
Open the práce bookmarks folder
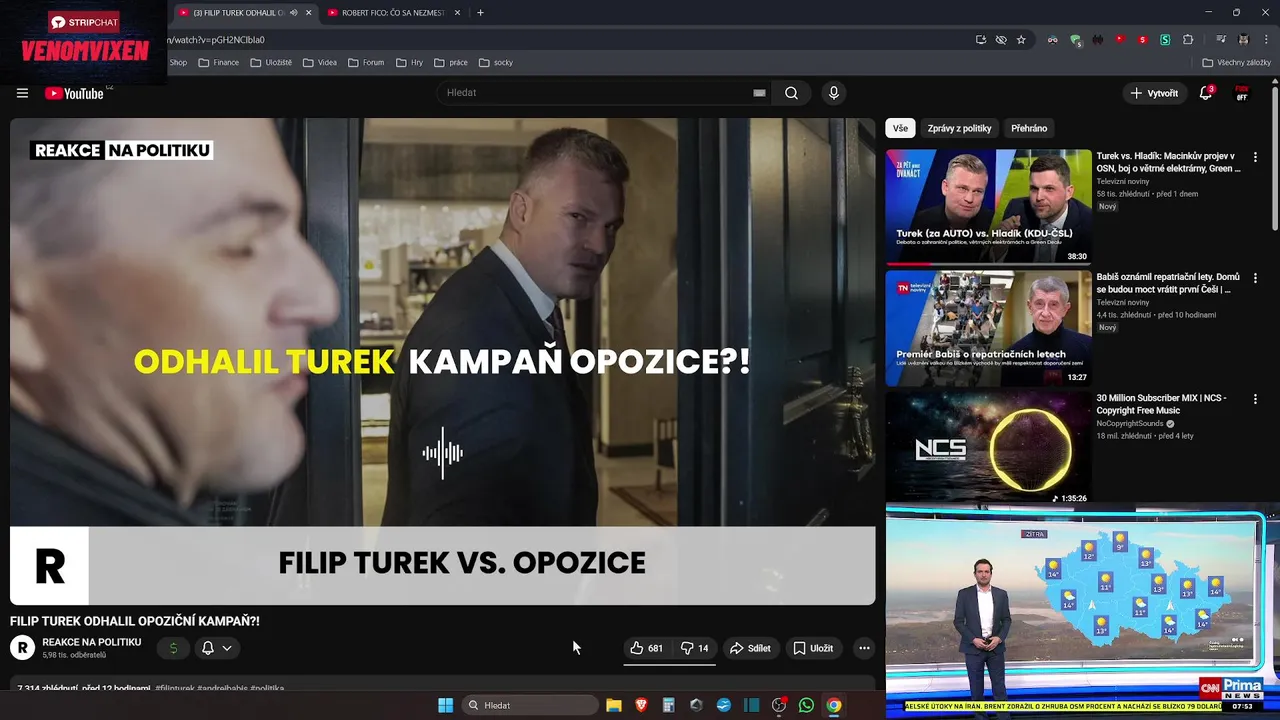[x=451, y=62]
